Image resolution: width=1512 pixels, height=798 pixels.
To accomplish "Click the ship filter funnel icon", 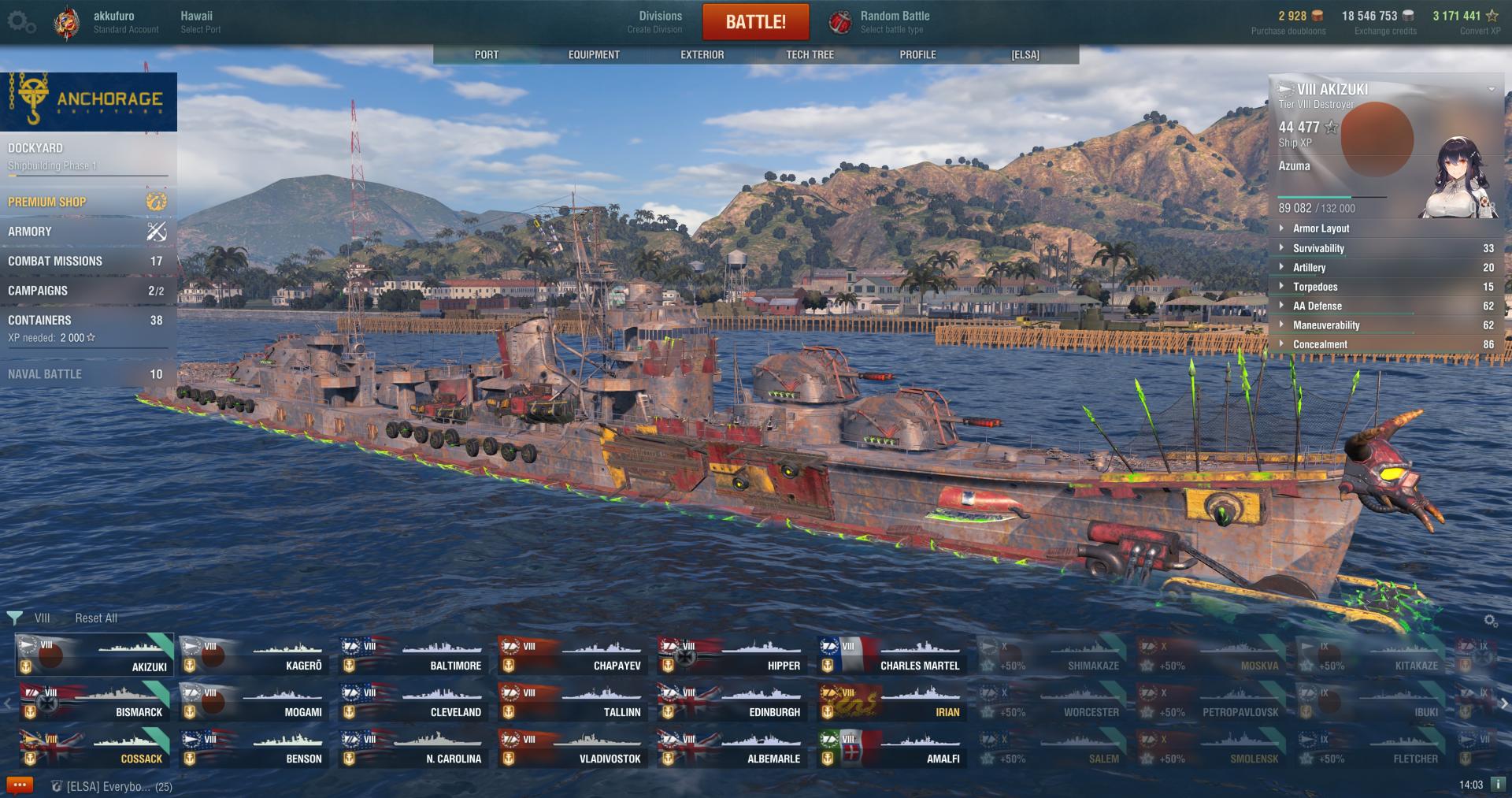I will (x=14, y=618).
